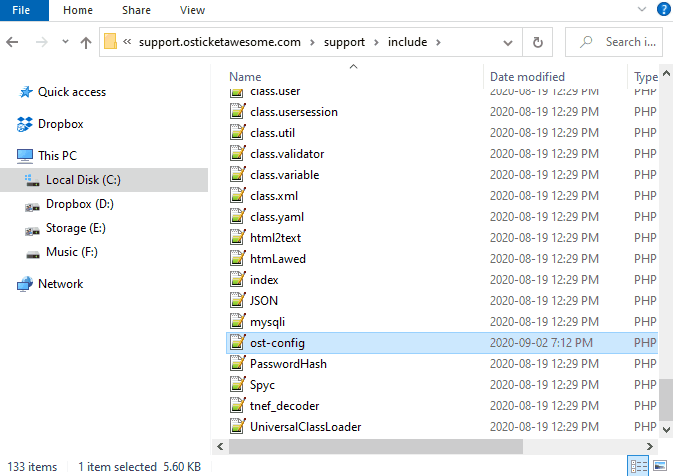The width and height of the screenshot is (673, 476).
Task: Click include folder in breadcrumb
Action: click(407, 42)
